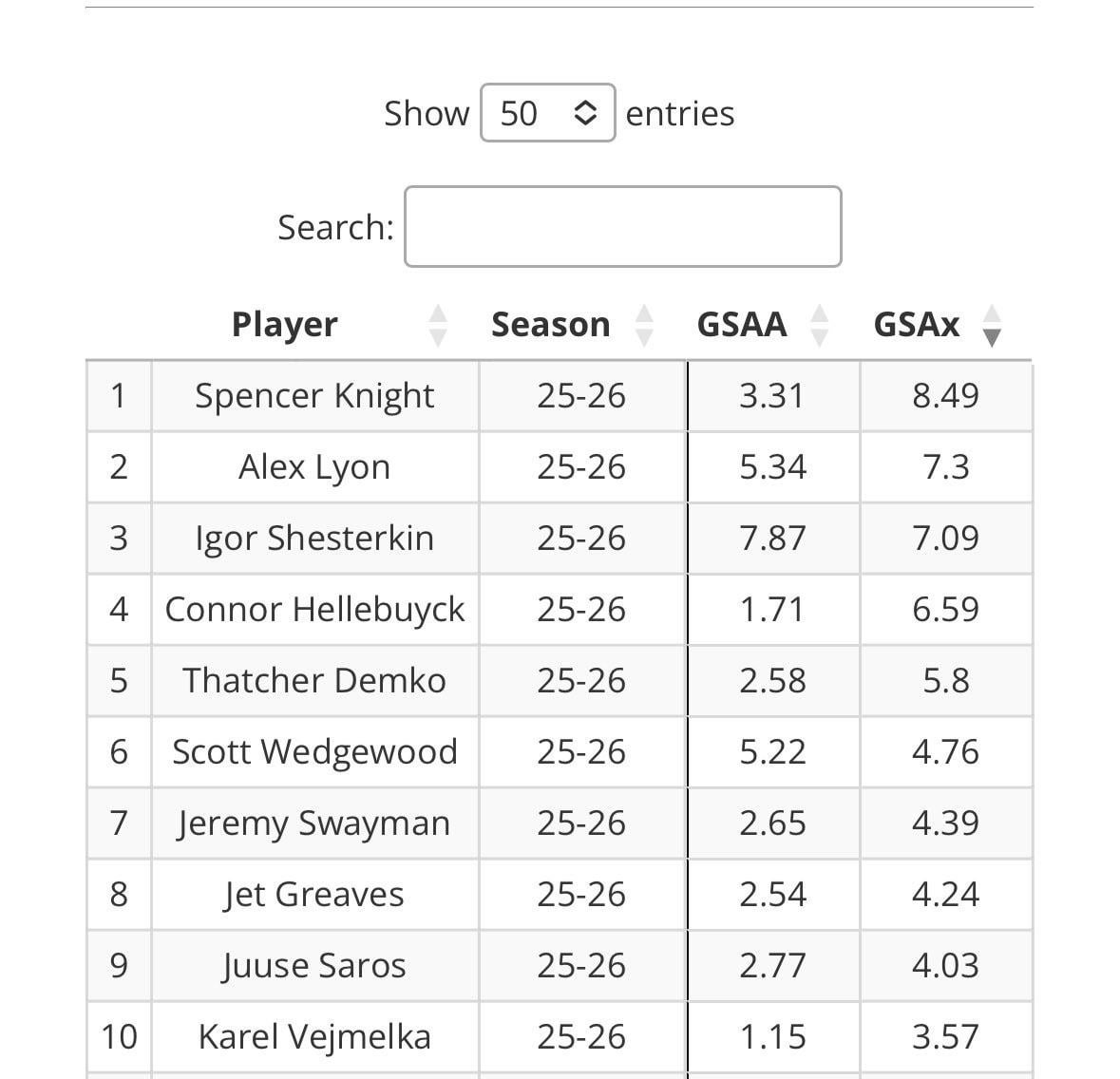Click the Scott Wedgewood name cell
The width and height of the screenshot is (1120, 1079).
[x=314, y=752]
